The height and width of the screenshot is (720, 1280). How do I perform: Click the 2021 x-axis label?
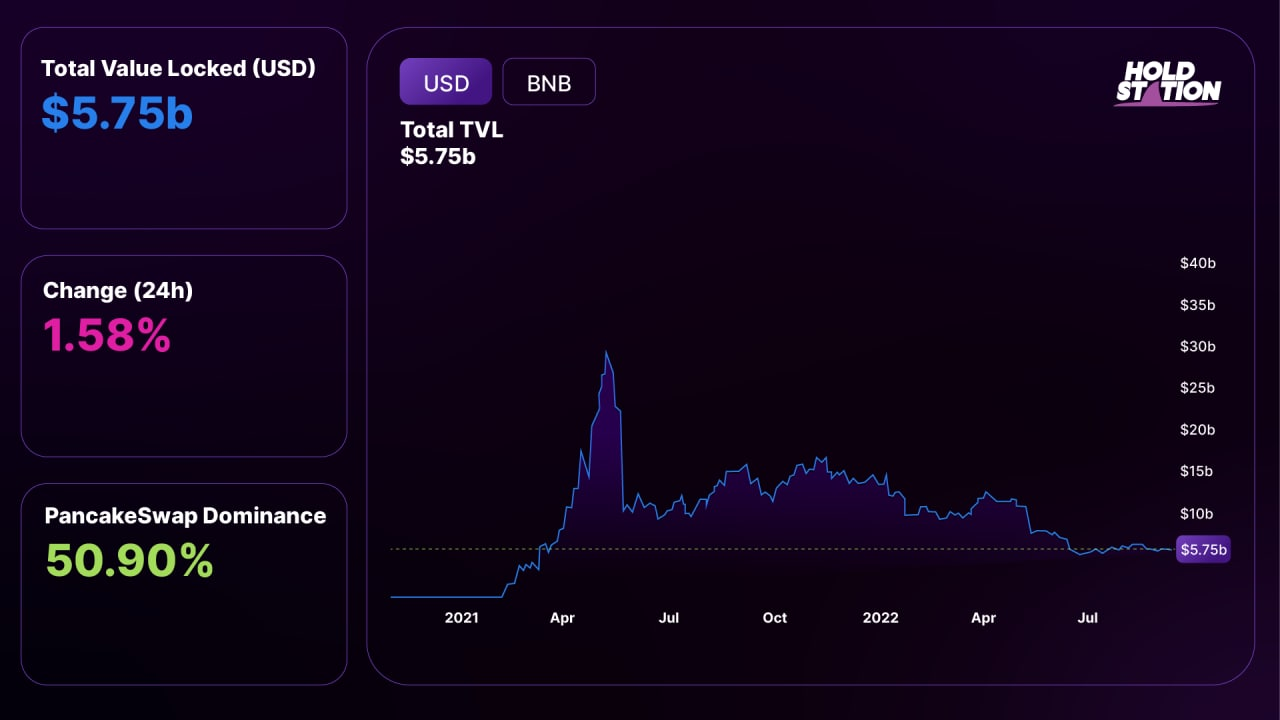[462, 618]
